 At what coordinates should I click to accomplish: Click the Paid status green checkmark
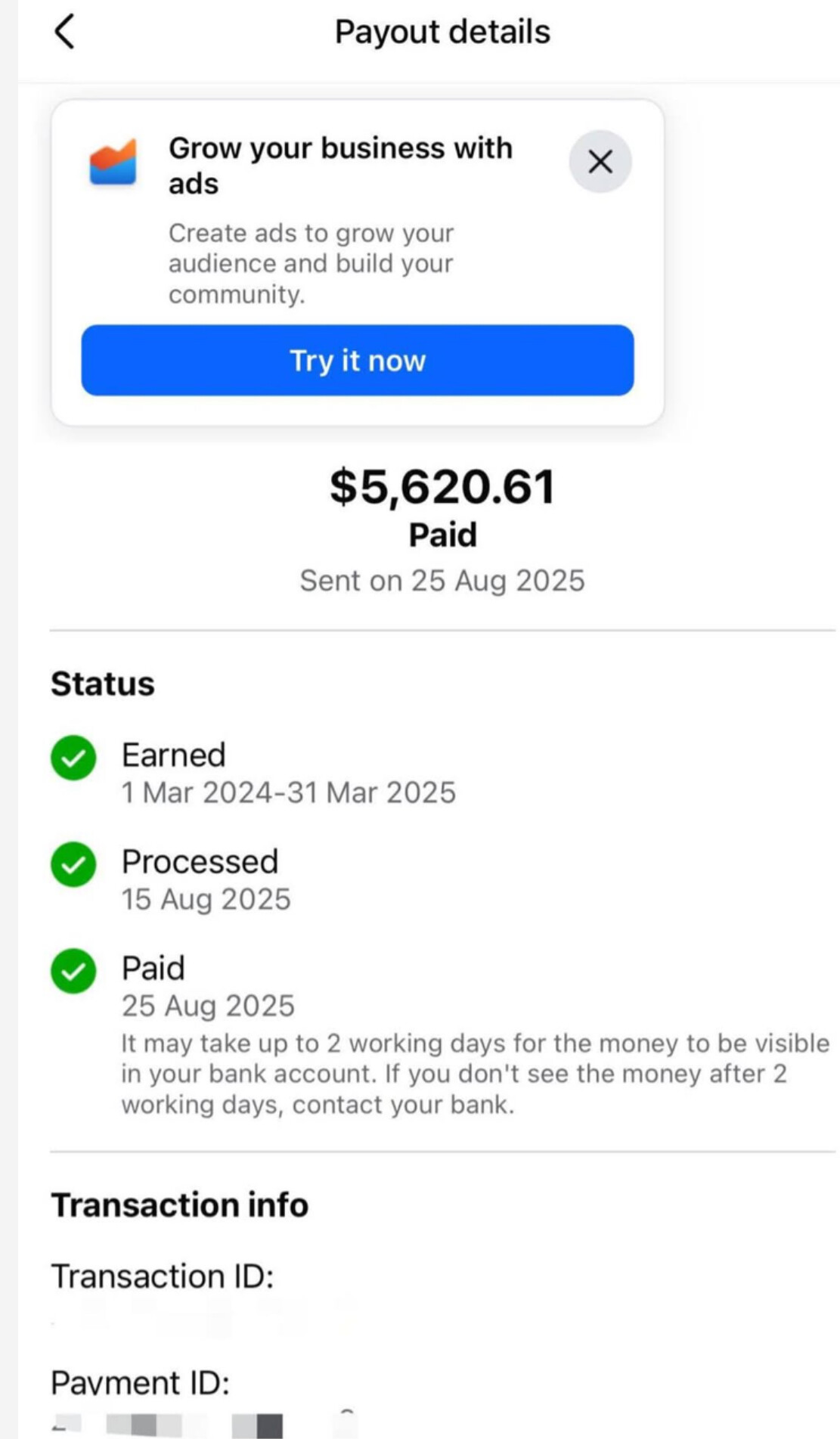[x=73, y=970]
